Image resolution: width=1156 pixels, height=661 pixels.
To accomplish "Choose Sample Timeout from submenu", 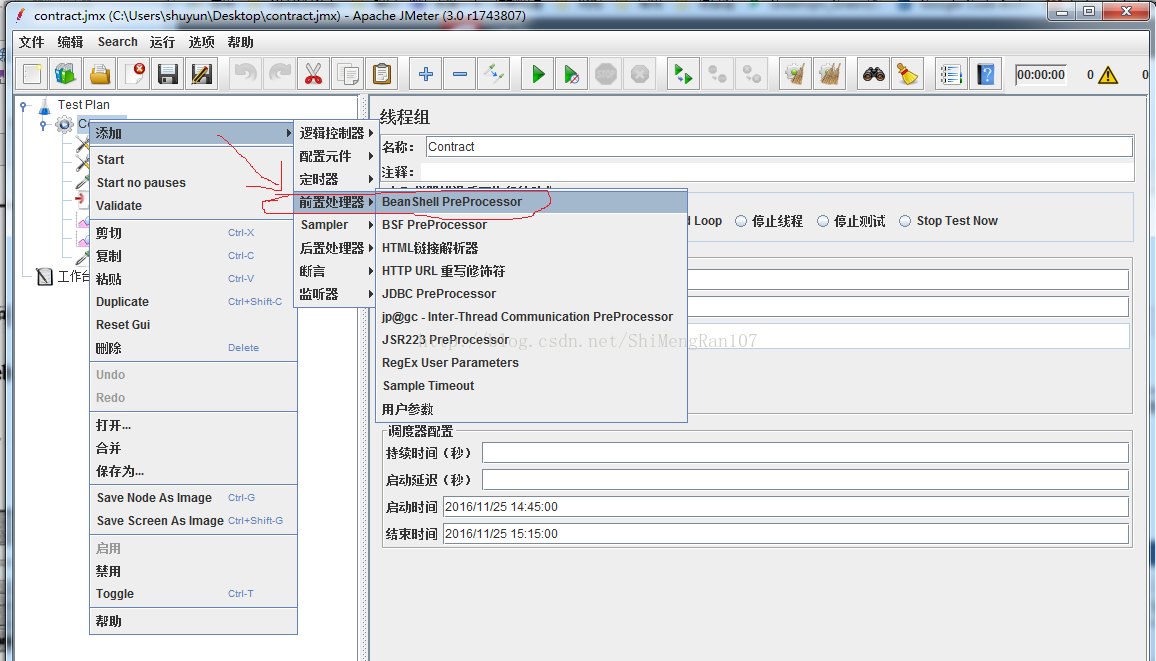I will 532,385.
